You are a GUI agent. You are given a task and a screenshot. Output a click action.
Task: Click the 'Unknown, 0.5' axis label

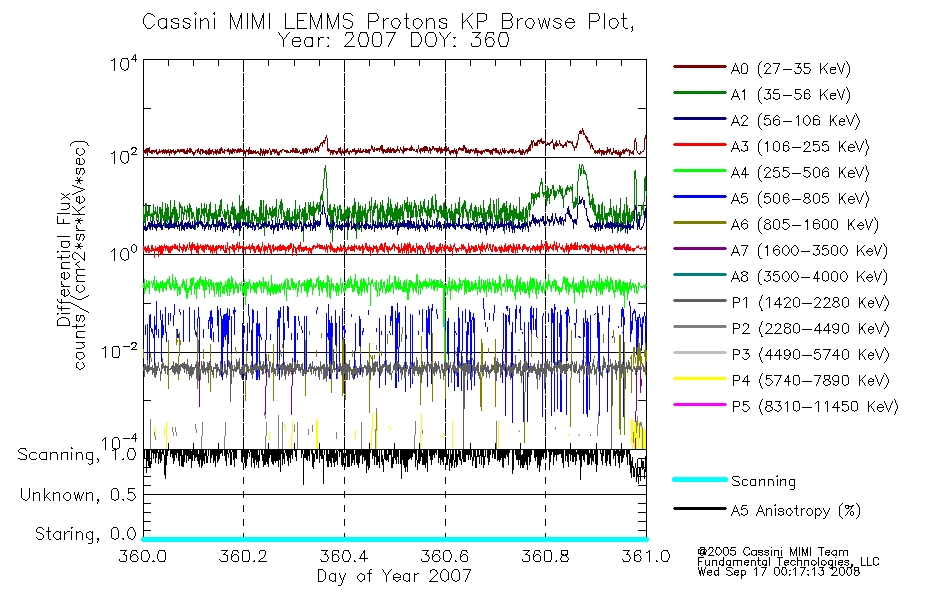[x=78, y=495]
